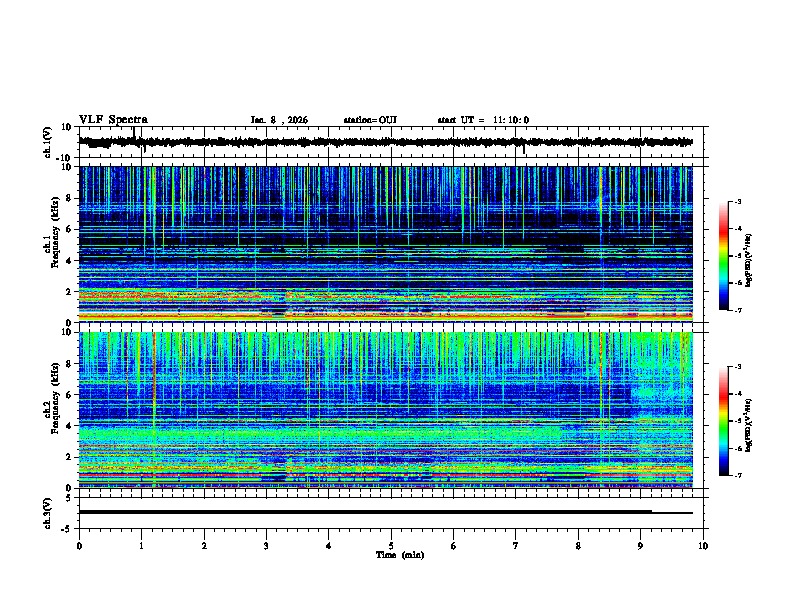Click the ch.3(V) axis label
The image size is (792, 612).
coord(47,513)
